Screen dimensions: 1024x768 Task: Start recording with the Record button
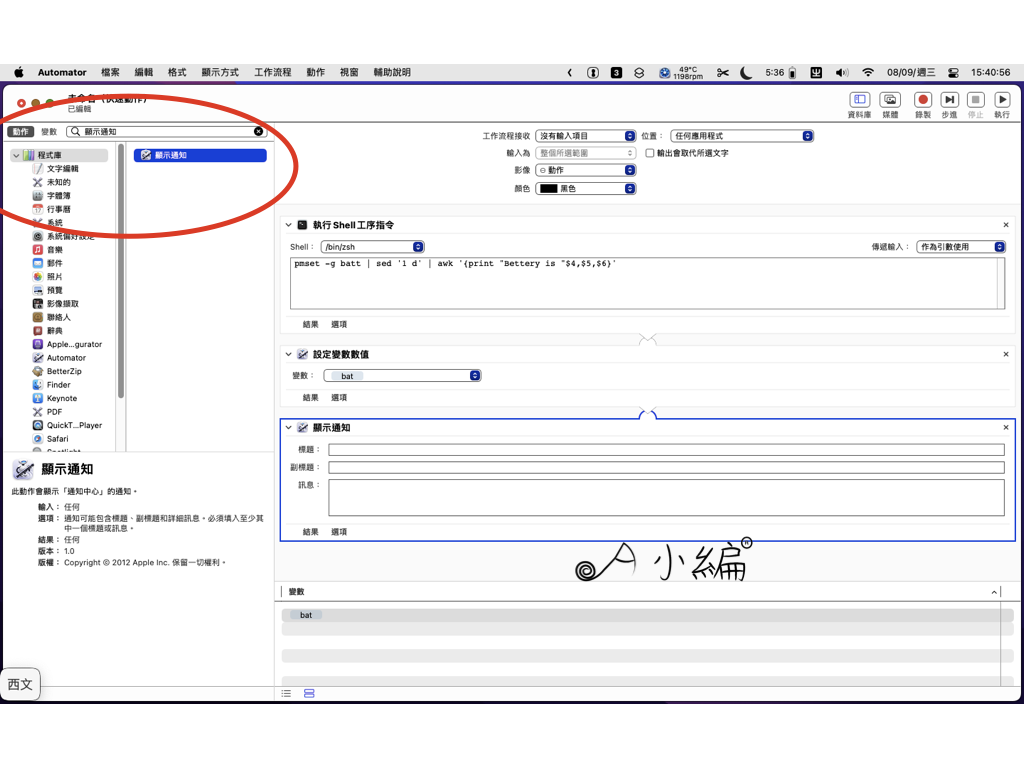[x=923, y=99]
